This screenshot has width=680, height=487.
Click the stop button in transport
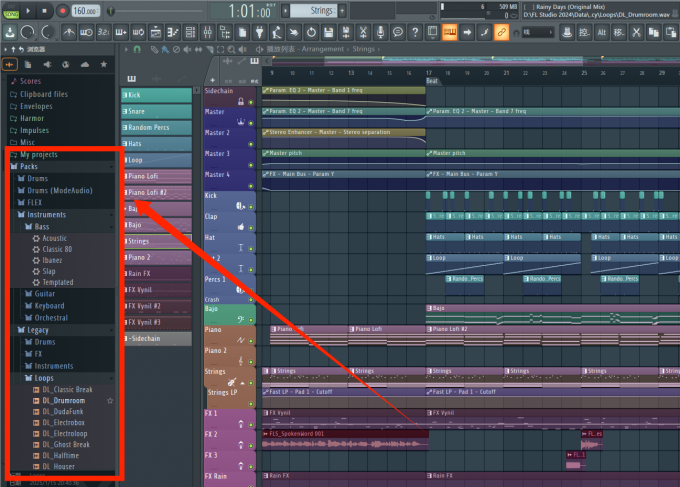[x=44, y=11]
